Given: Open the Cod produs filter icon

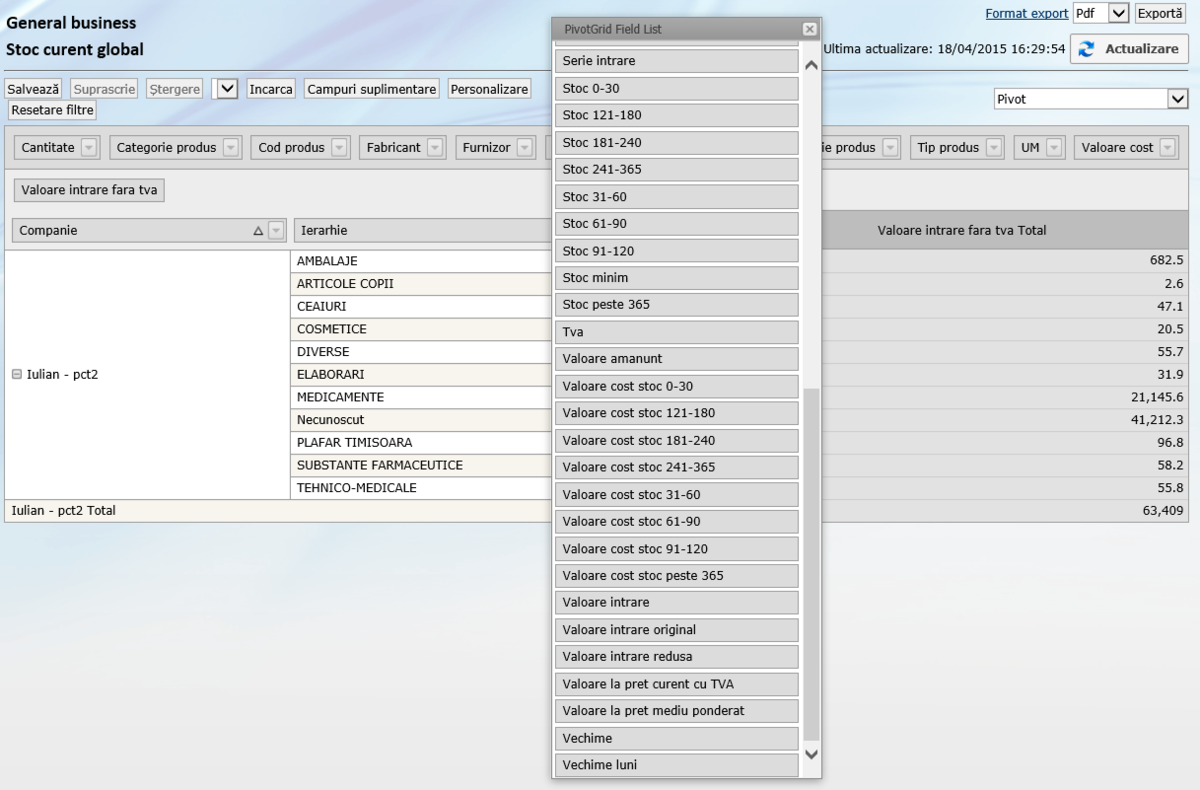Looking at the screenshot, I should (x=339, y=148).
